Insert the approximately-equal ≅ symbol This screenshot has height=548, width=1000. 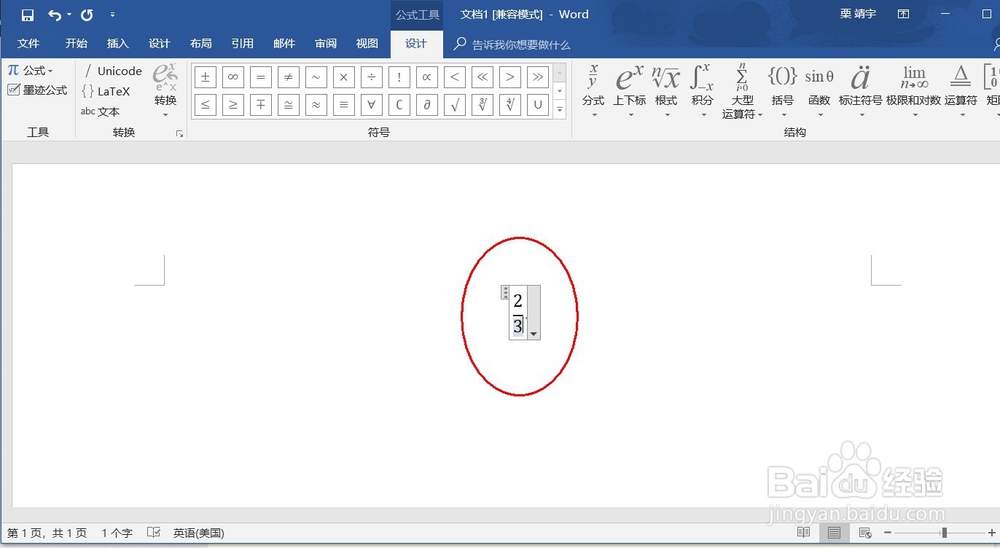(288, 105)
